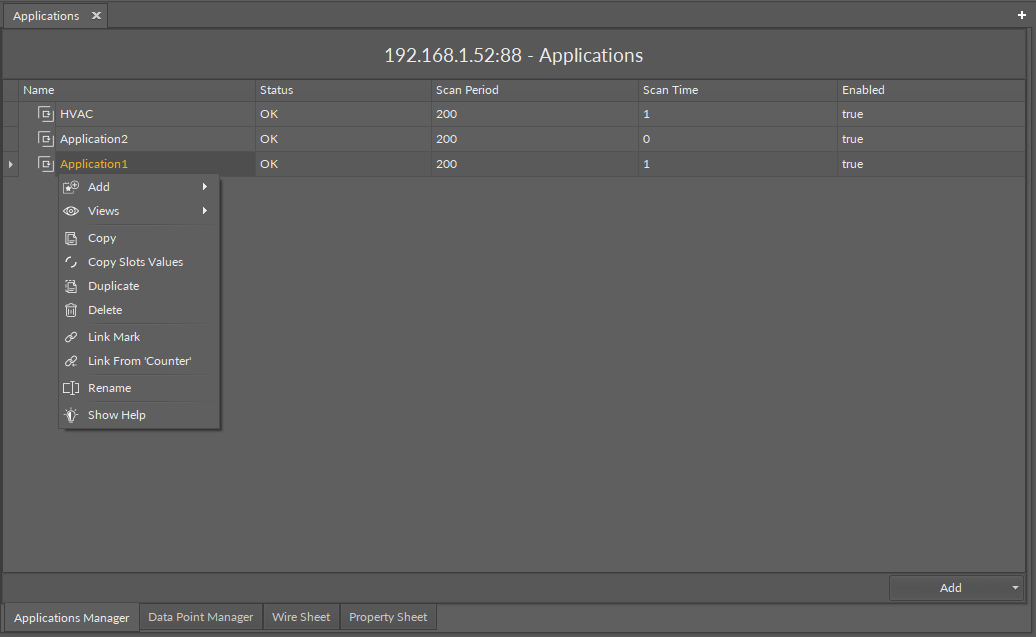Open the Add button dropdown arrow
Screen dimensions: 1036x637
click(1016, 588)
